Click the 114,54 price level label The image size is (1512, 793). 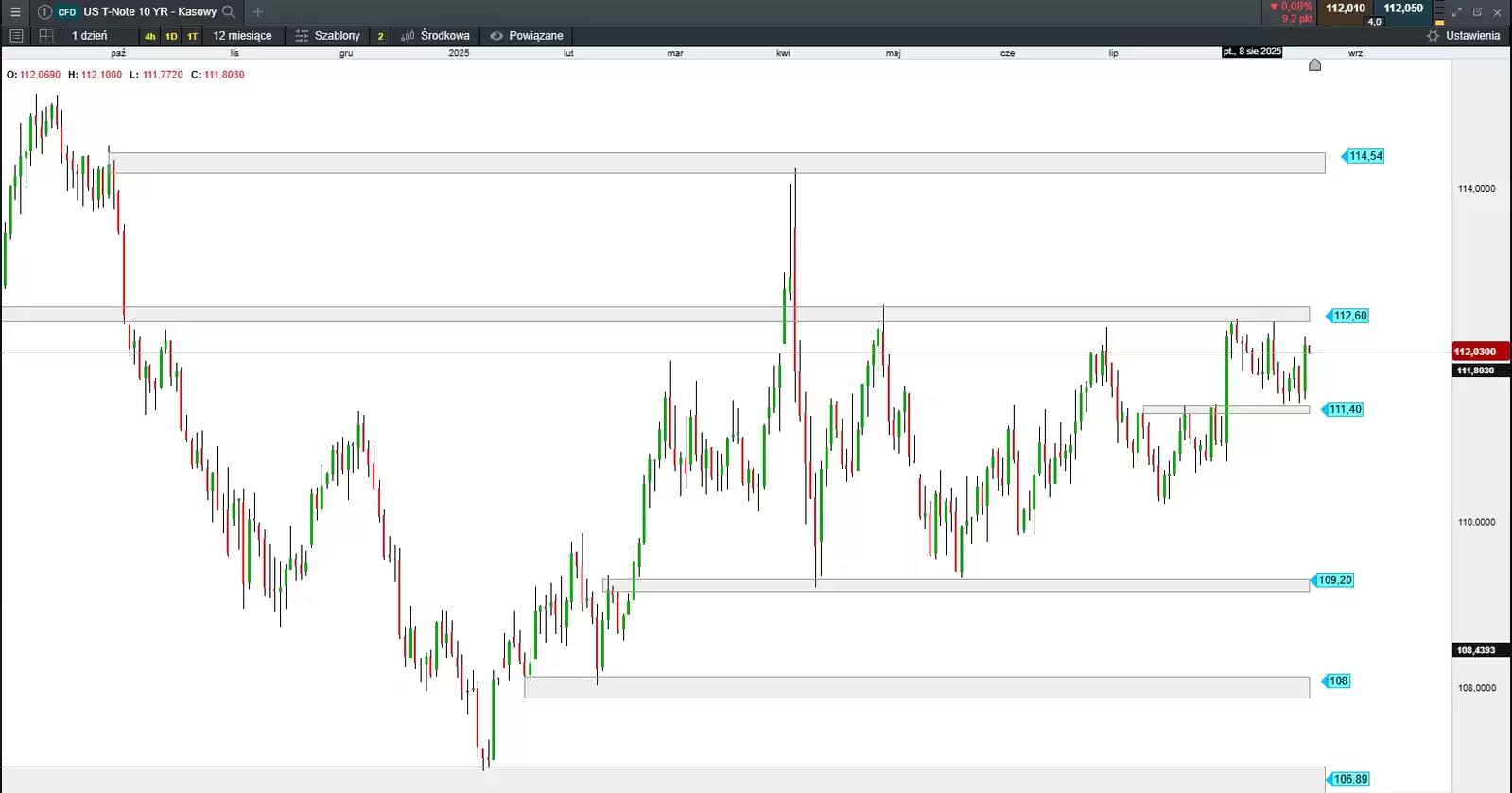point(1364,156)
